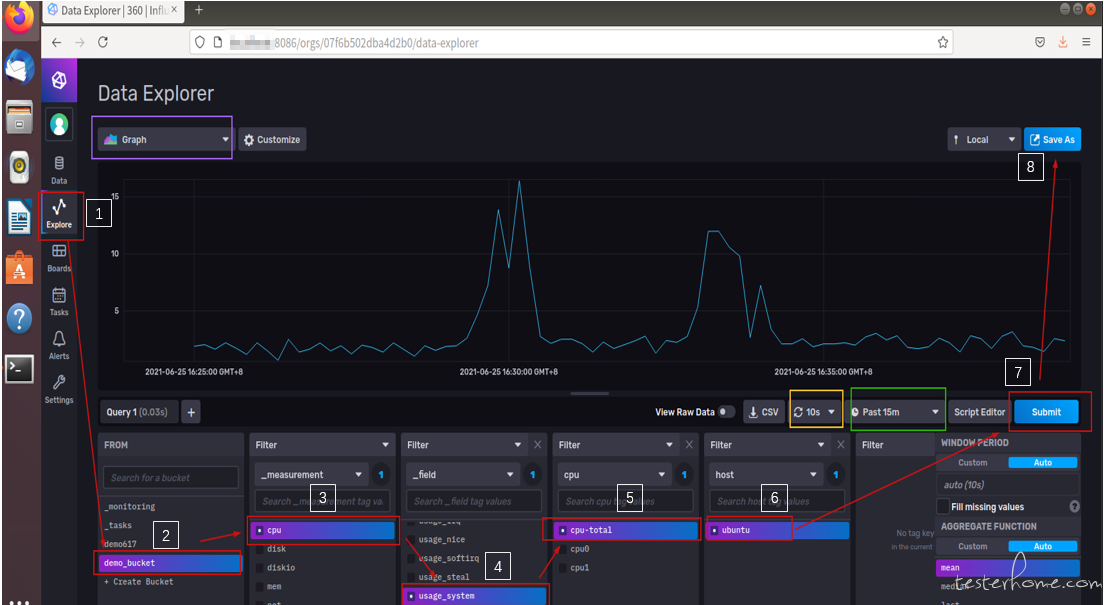Viewport: 1104px width, 605px height.
Task: Download results with the CSV button
Action: tap(764, 412)
